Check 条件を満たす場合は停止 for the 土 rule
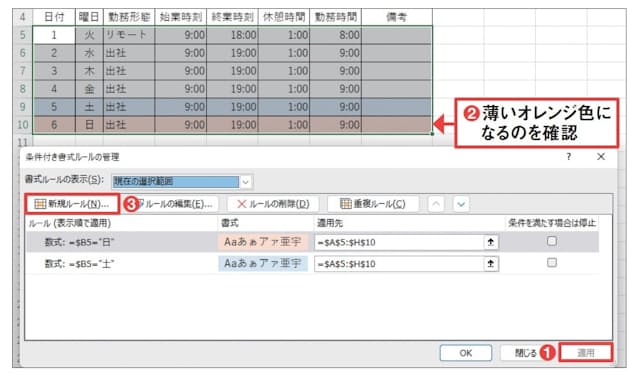This screenshot has height=377, width=638. click(552, 263)
